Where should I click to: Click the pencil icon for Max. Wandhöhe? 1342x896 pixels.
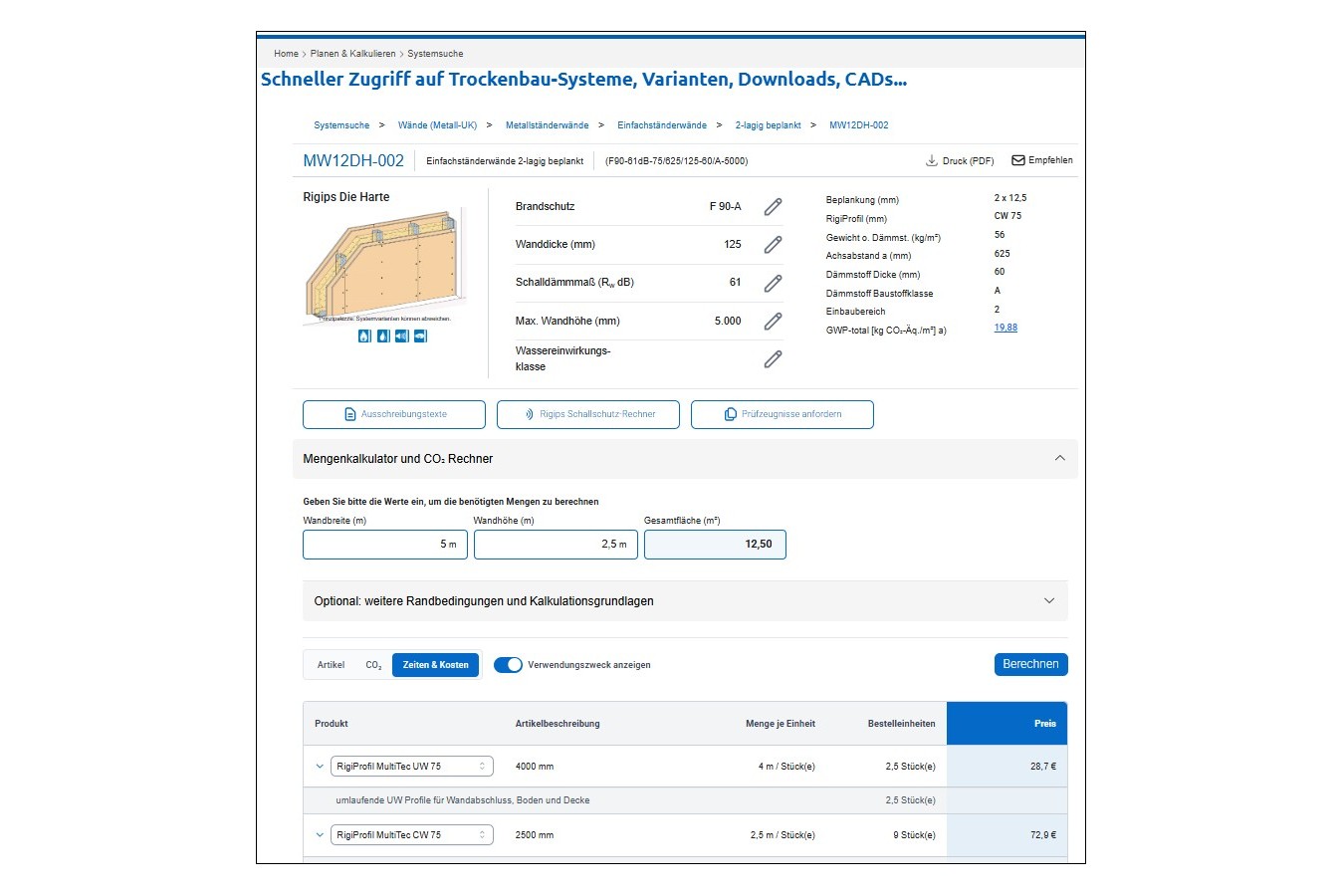point(773,322)
